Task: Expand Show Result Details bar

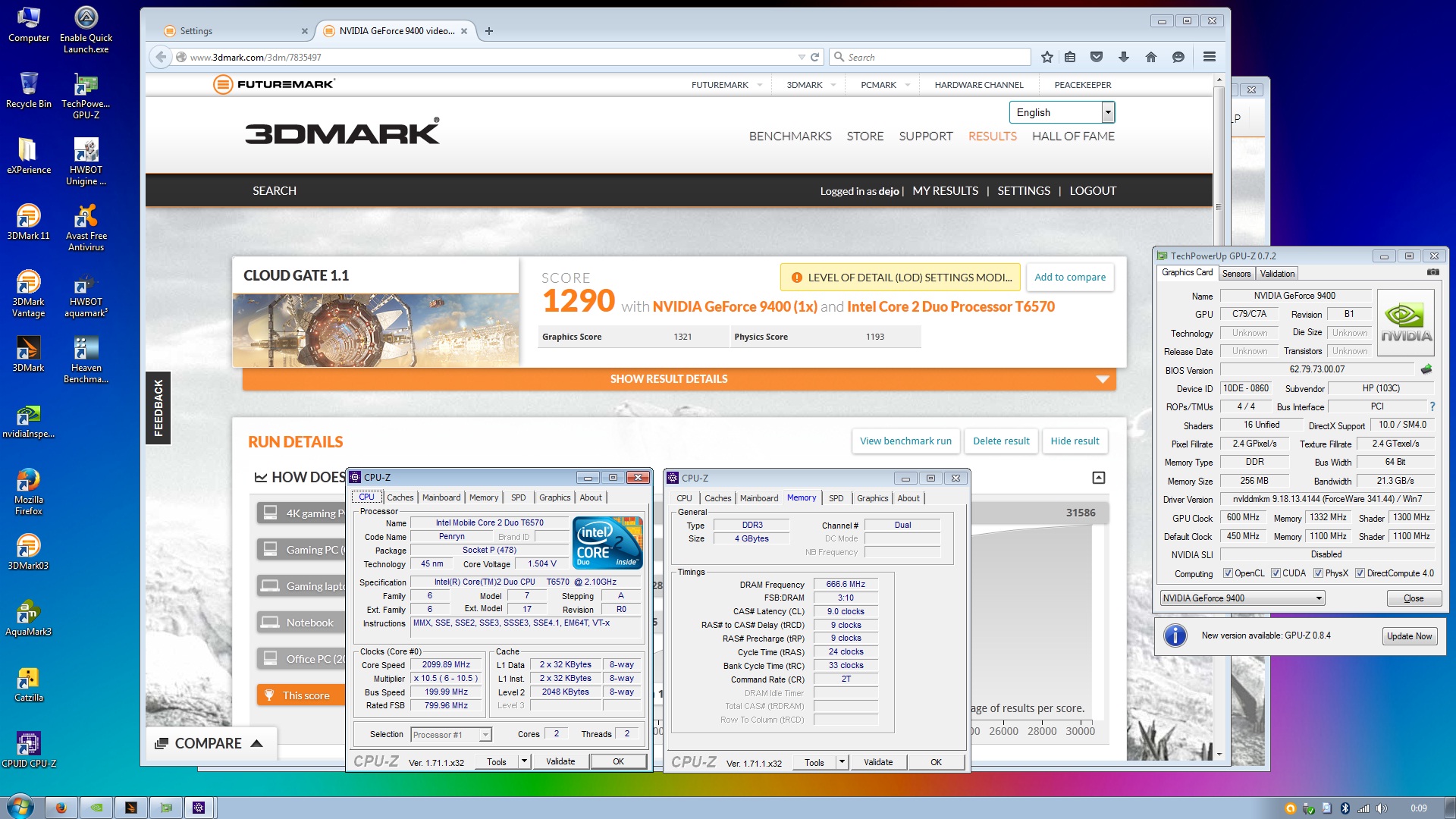Action: [x=679, y=379]
